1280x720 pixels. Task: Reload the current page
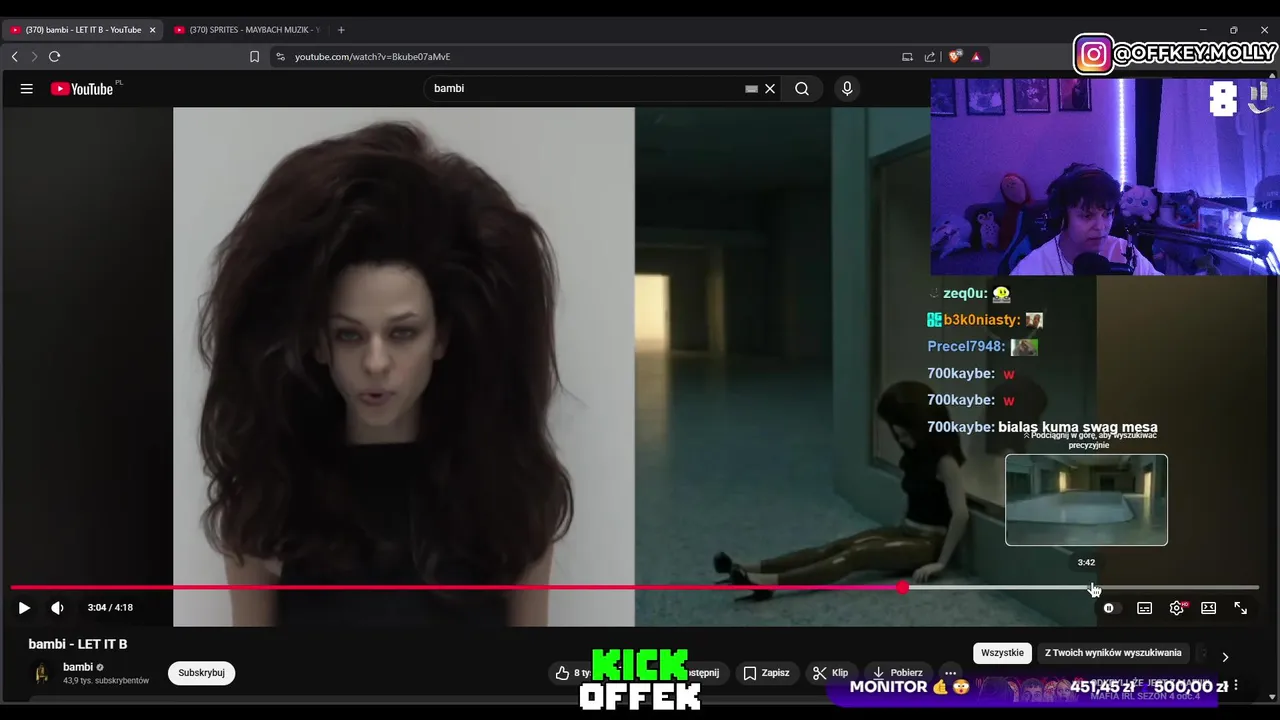tap(54, 57)
